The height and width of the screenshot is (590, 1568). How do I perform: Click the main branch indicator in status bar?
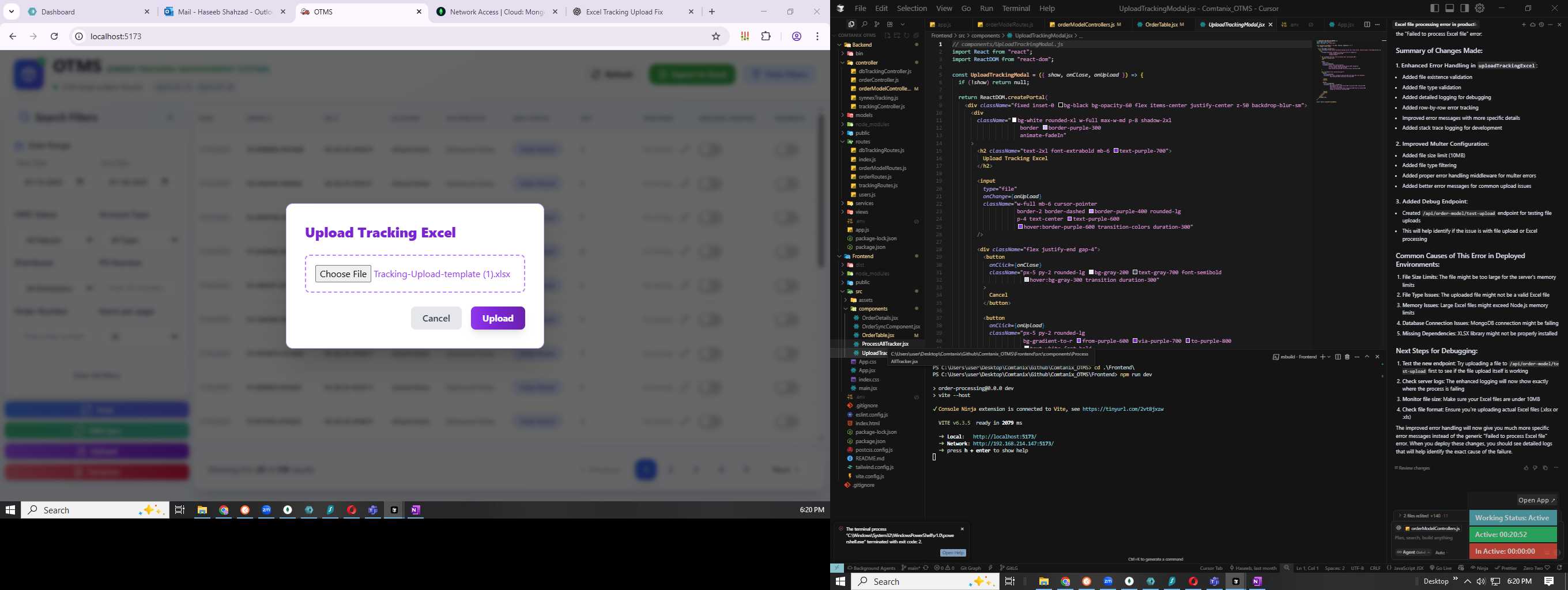click(x=911, y=568)
